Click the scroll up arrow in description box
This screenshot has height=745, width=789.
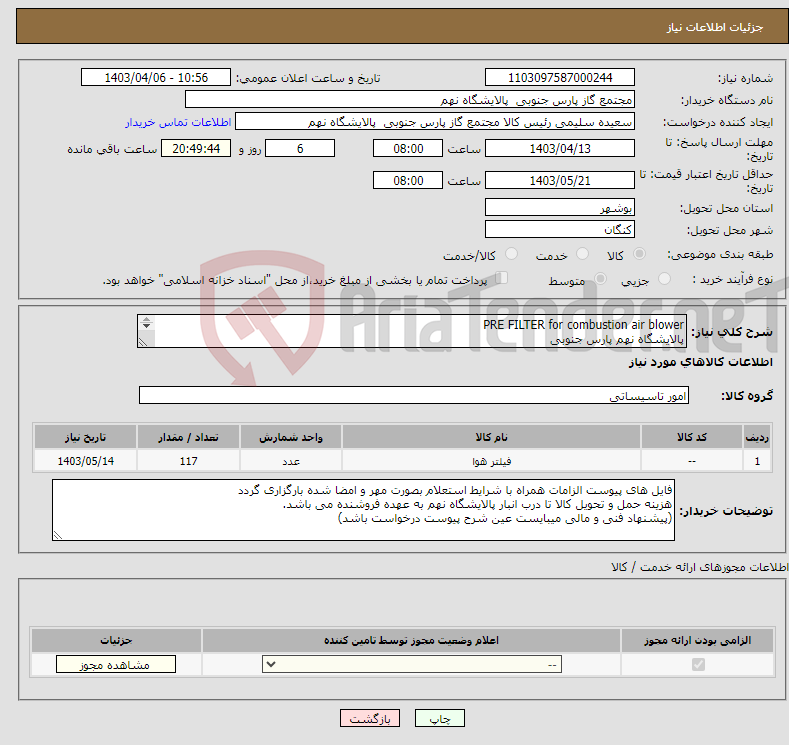pyautogui.click(x=146, y=319)
